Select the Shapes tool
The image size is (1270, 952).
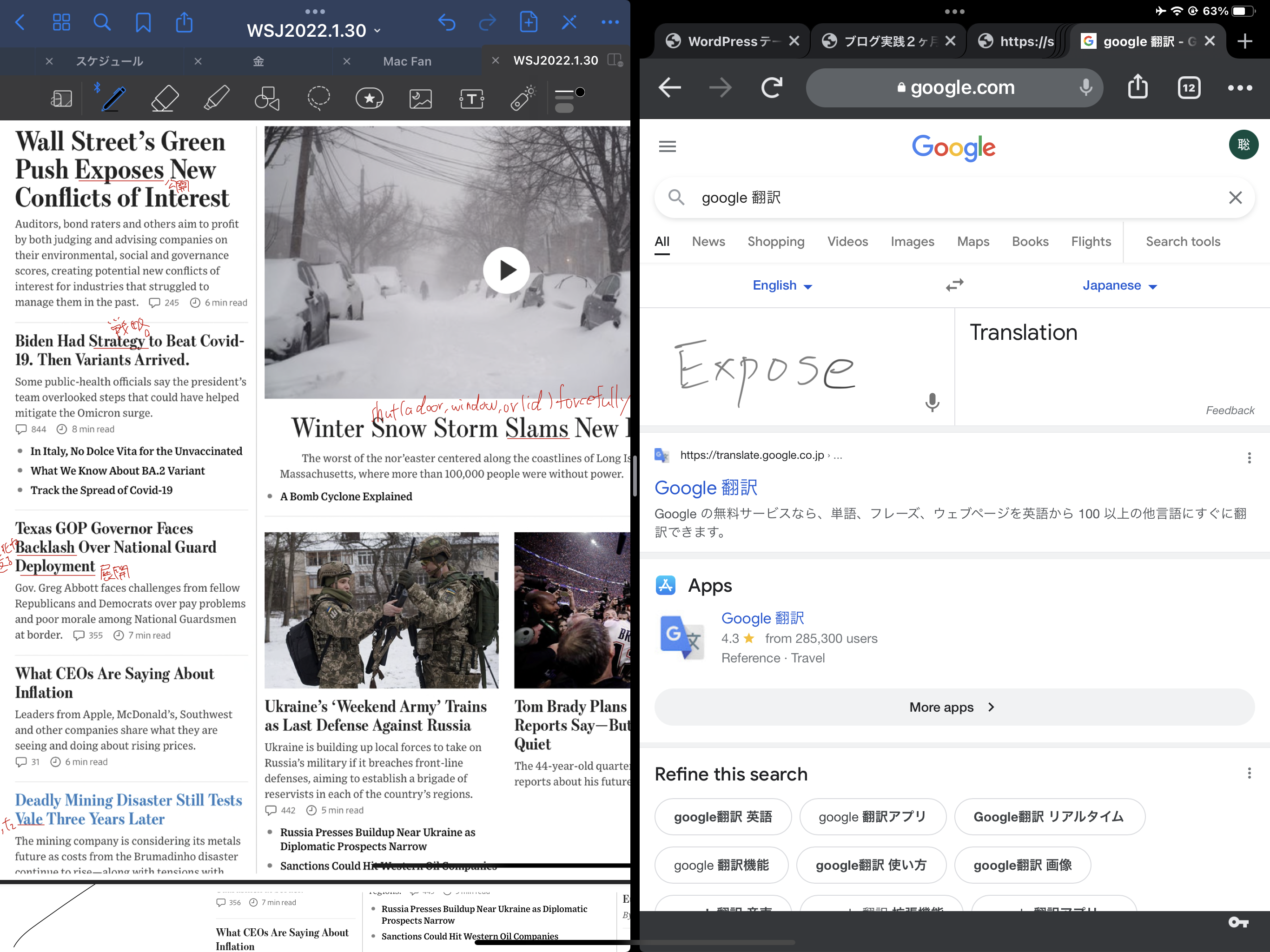pos(267,99)
